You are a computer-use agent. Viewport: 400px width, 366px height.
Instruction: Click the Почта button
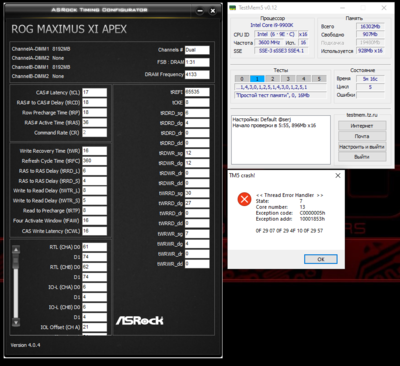pyautogui.click(x=362, y=136)
